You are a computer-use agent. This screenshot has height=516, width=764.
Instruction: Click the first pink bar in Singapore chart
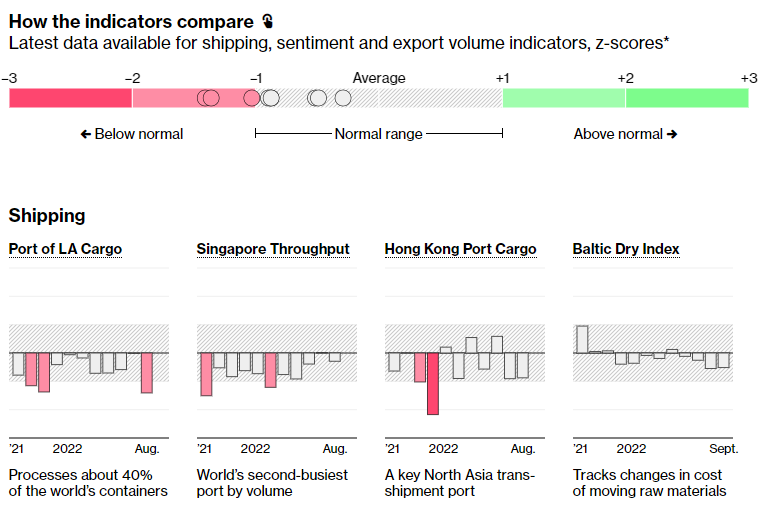[207, 374]
